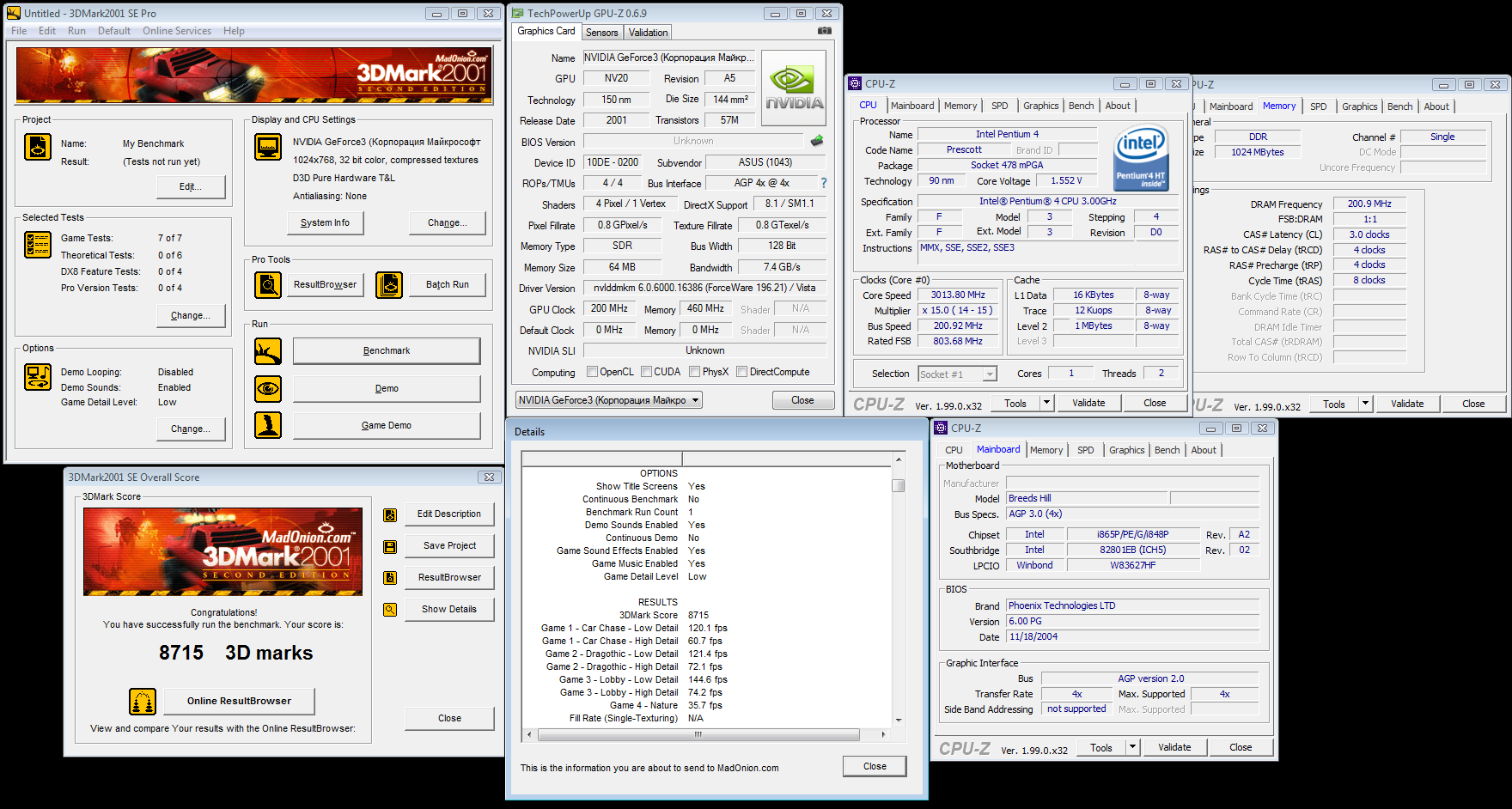Click the Online ResultBrowser button
This screenshot has width=1512, height=809.
click(x=239, y=702)
